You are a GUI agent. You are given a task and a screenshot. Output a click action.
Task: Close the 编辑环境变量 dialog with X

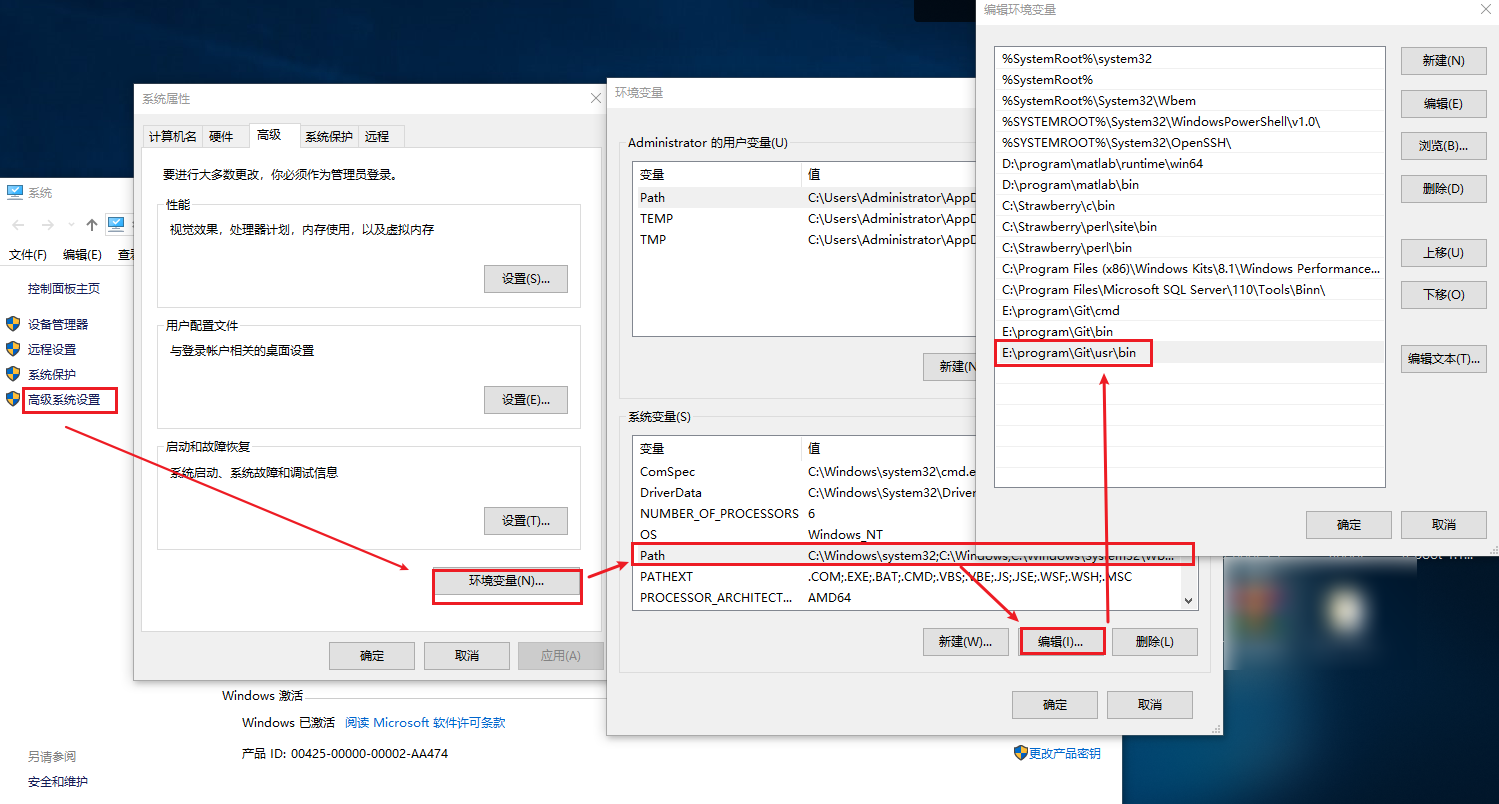point(1488,9)
